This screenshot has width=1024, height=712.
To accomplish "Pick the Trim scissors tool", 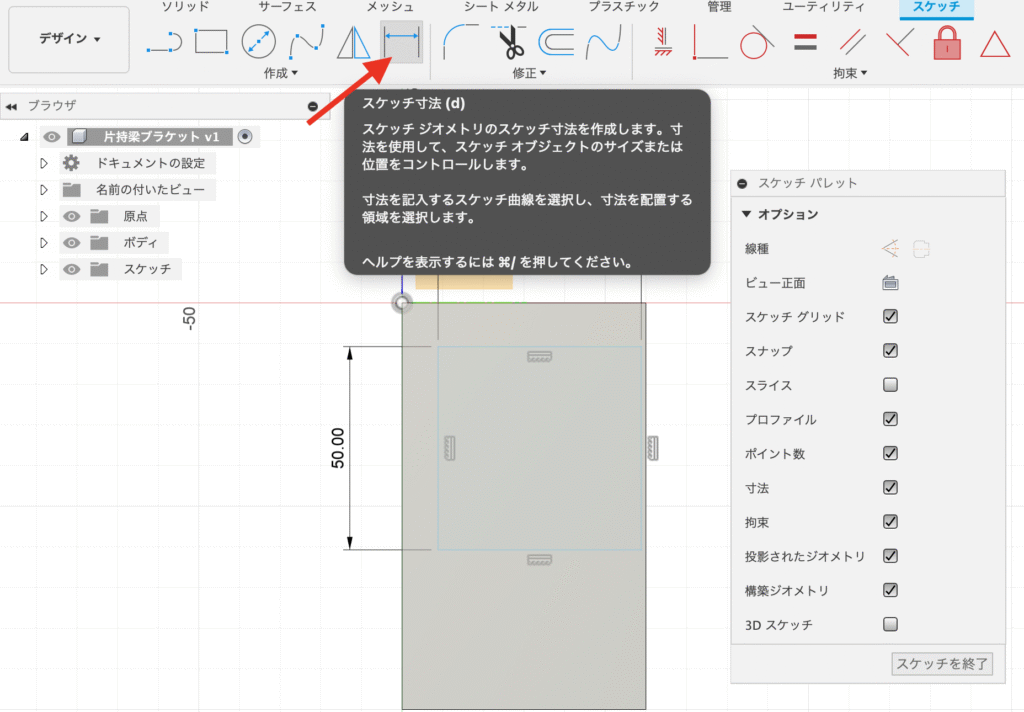I will click(510, 43).
